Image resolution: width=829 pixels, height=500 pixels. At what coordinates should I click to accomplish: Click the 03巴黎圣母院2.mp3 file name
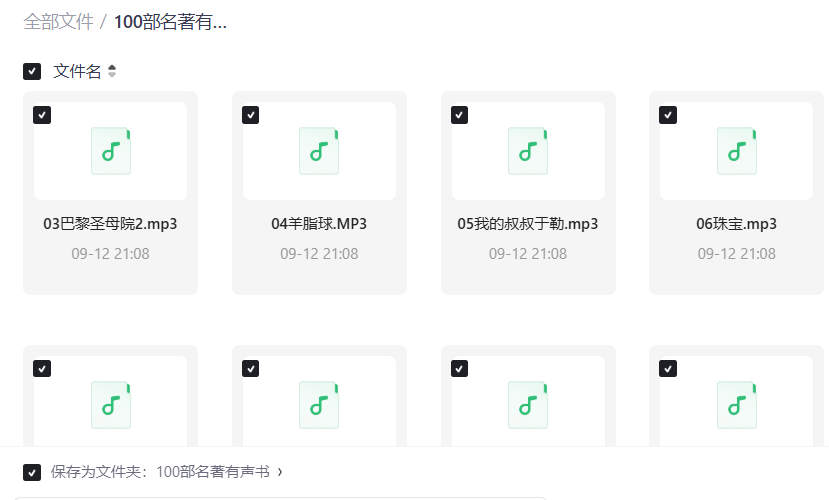pos(111,224)
